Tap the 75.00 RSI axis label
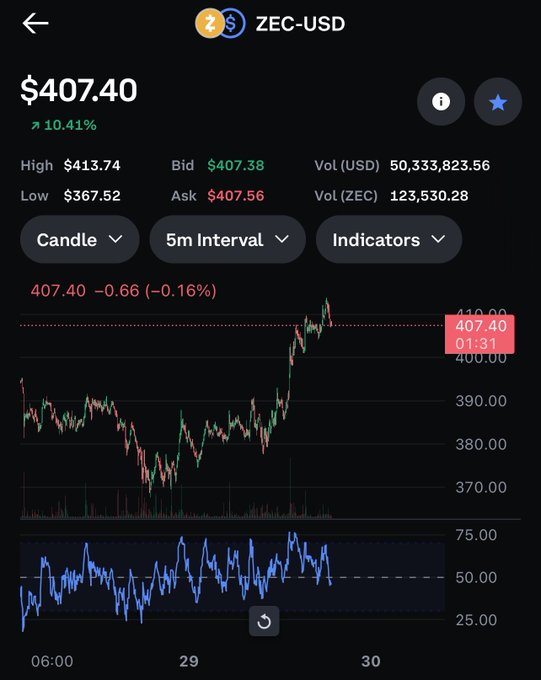541x680 pixels. coord(476,535)
